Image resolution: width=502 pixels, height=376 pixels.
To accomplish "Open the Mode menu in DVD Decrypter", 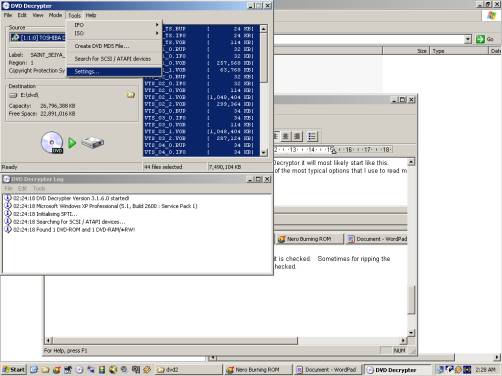I will point(55,15).
